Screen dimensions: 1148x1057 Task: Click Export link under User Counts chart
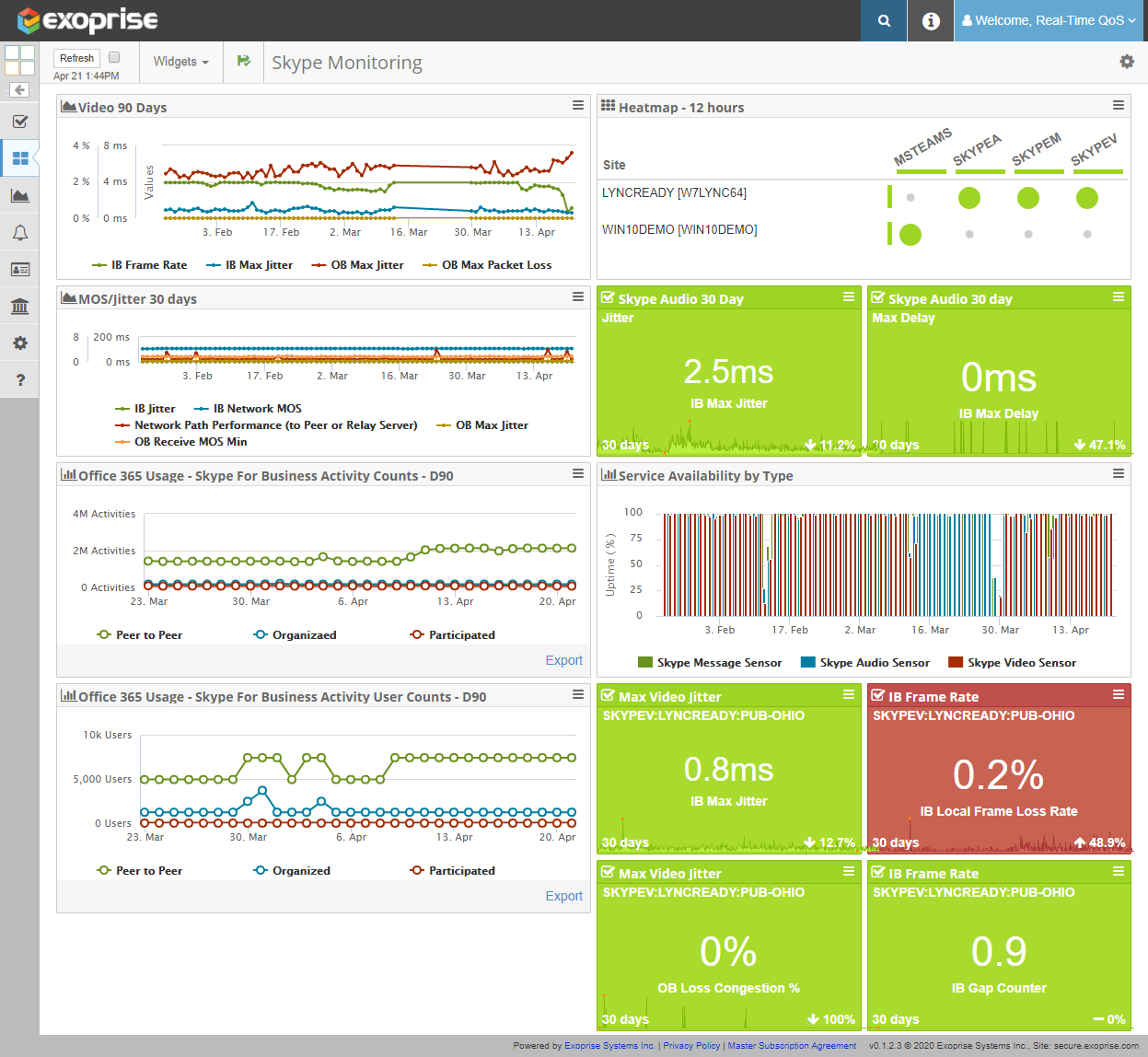pos(563,896)
